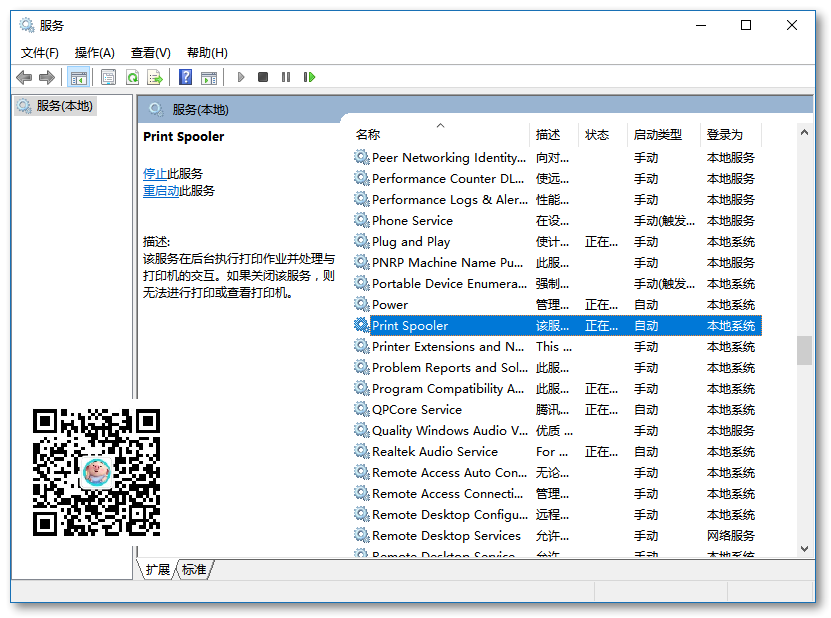Viewport: 831px width, 618px height.
Task: Open the Properties toolbar icon
Action: 108,77
